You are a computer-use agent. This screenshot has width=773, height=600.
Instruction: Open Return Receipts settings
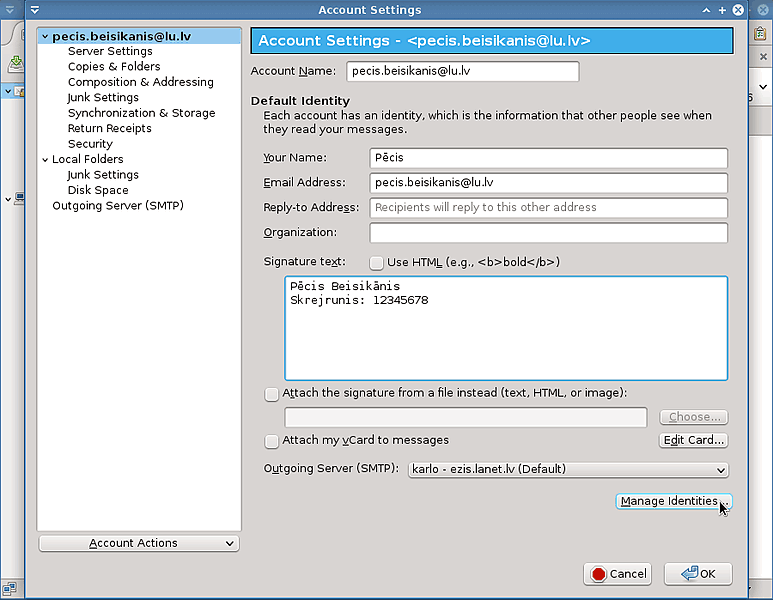coord(109,128)
